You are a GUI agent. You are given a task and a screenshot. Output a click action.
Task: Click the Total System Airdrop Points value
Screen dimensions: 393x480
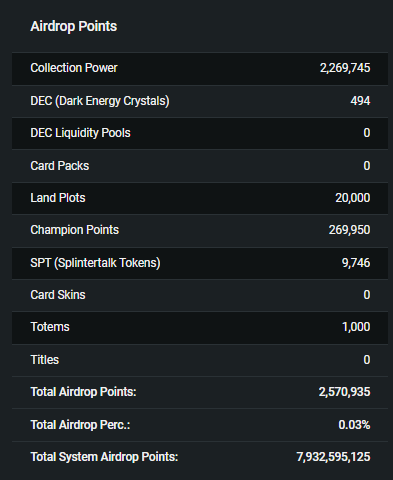(x=333, y=457)
